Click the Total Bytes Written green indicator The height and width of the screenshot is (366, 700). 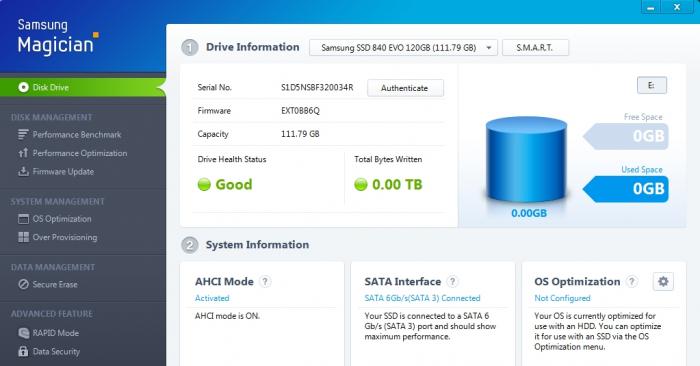(361, 184)
